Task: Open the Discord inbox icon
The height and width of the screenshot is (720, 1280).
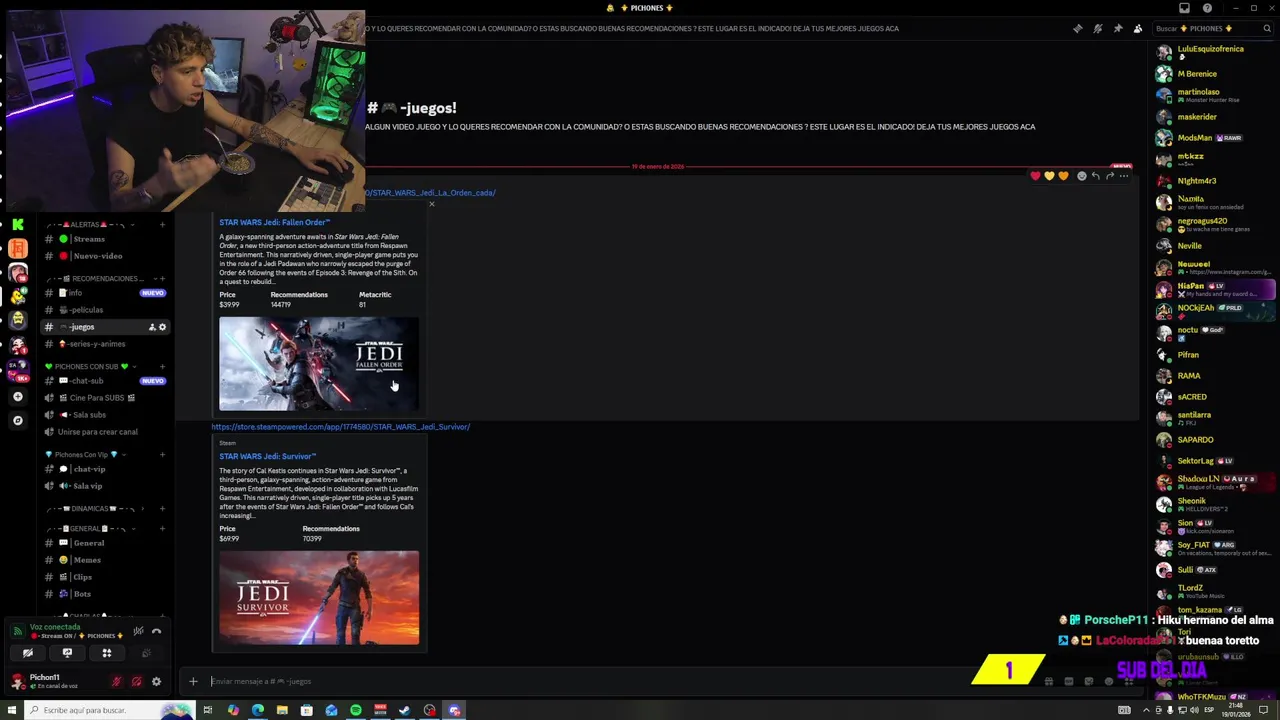Action: tap(1185, 8)
